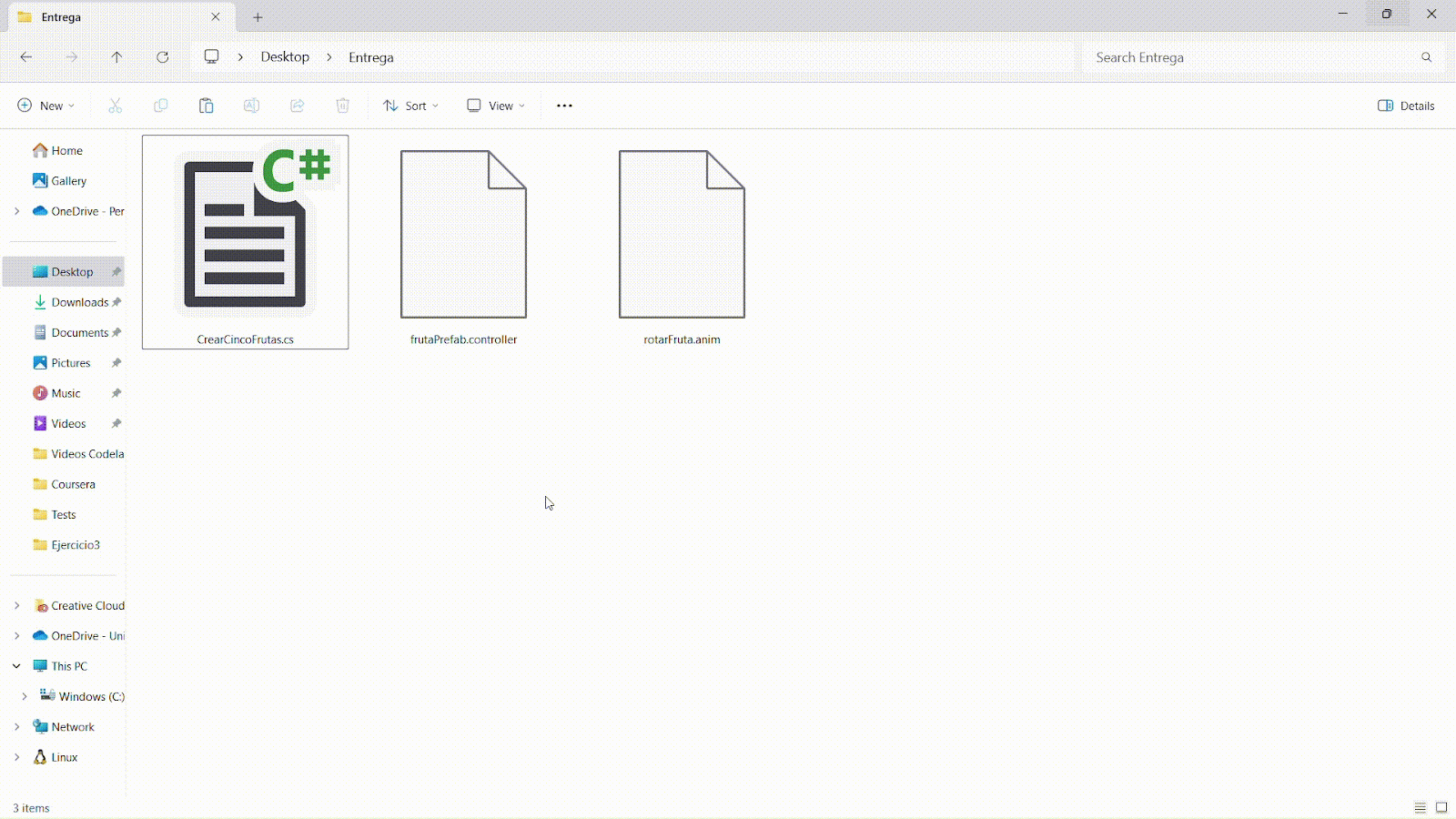Switch to large thumbnails view icon

[1441, 808]
